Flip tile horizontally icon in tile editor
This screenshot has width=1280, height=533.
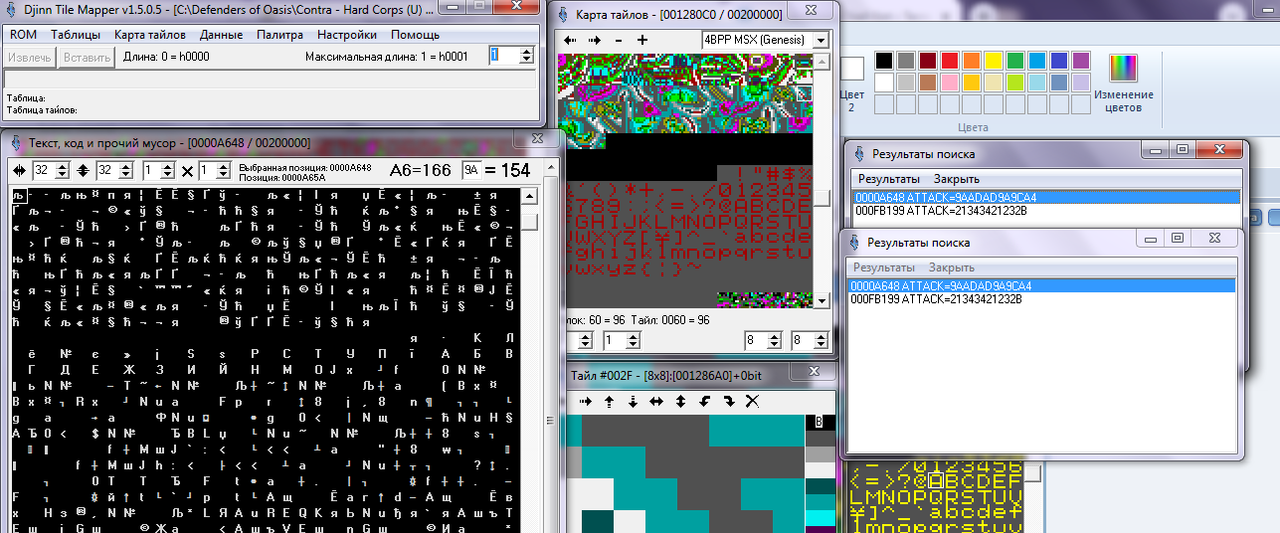656,401
